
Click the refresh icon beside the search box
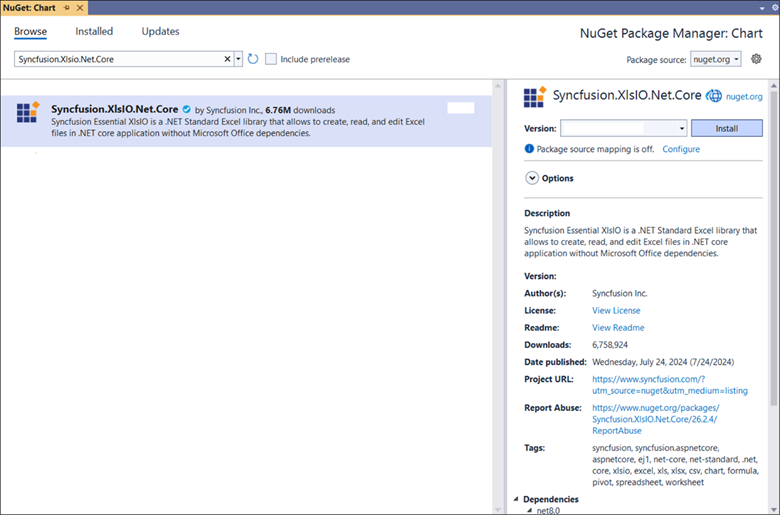click(253, 60)
